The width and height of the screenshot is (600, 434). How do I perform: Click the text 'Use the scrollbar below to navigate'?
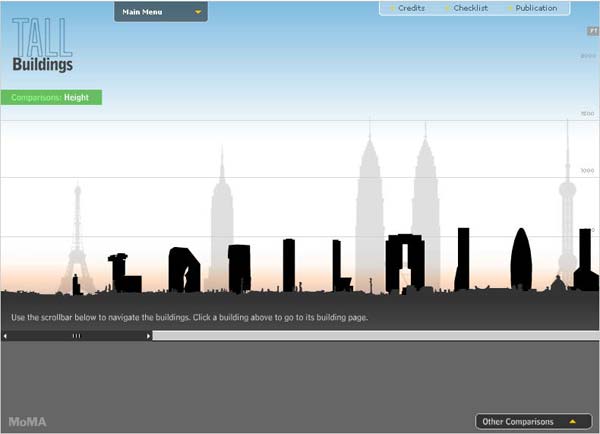(x=76, y=317)
